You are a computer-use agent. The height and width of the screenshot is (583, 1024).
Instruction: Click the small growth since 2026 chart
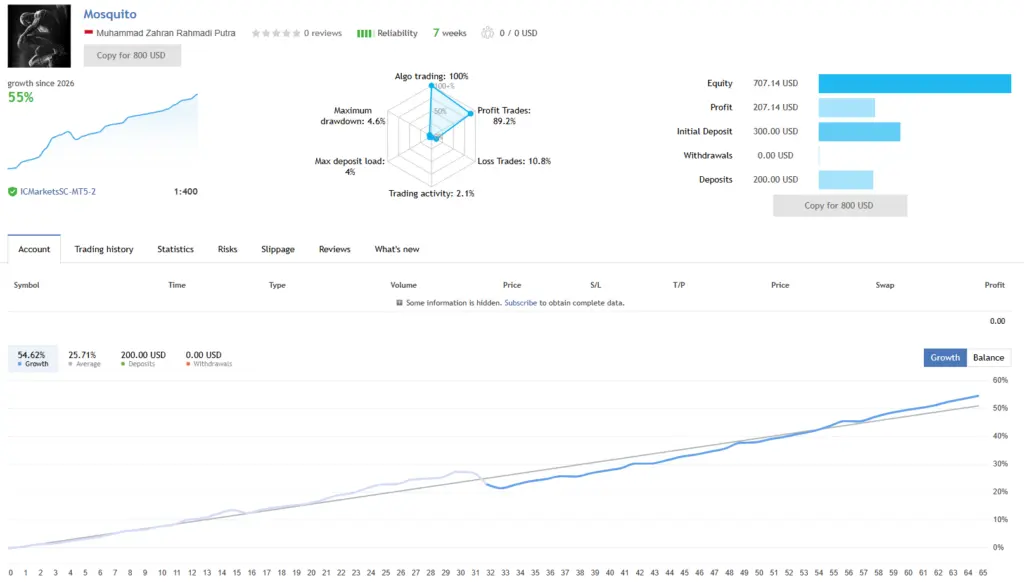pyautogui.click(x=103, y=131)
